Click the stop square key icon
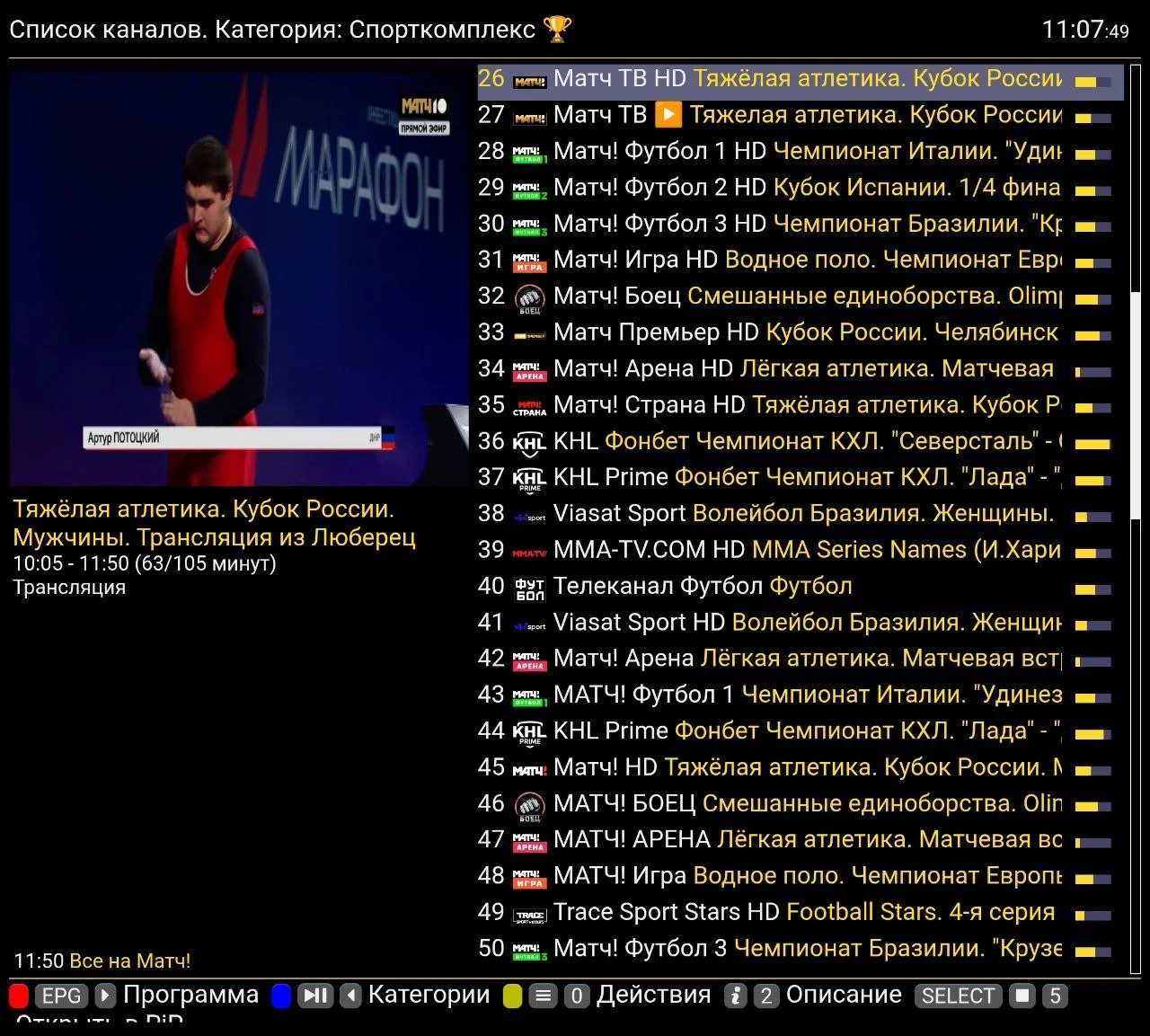Viewport: 1150px width, 1036px height. pos(1022,996)
